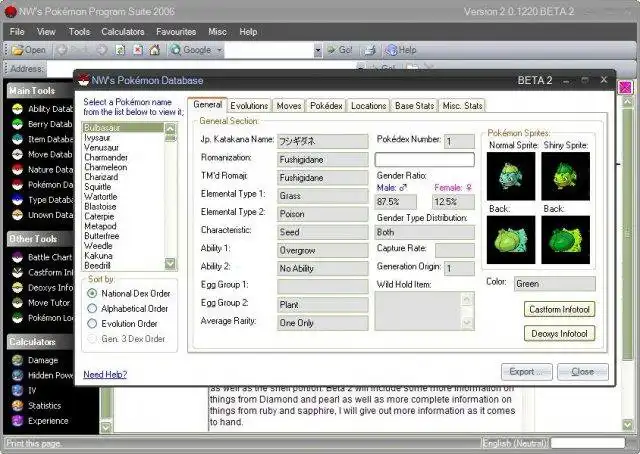Select Gen. 3 Dex Order radio button
This screenshot has width=640, height=454.
(92, 339)
